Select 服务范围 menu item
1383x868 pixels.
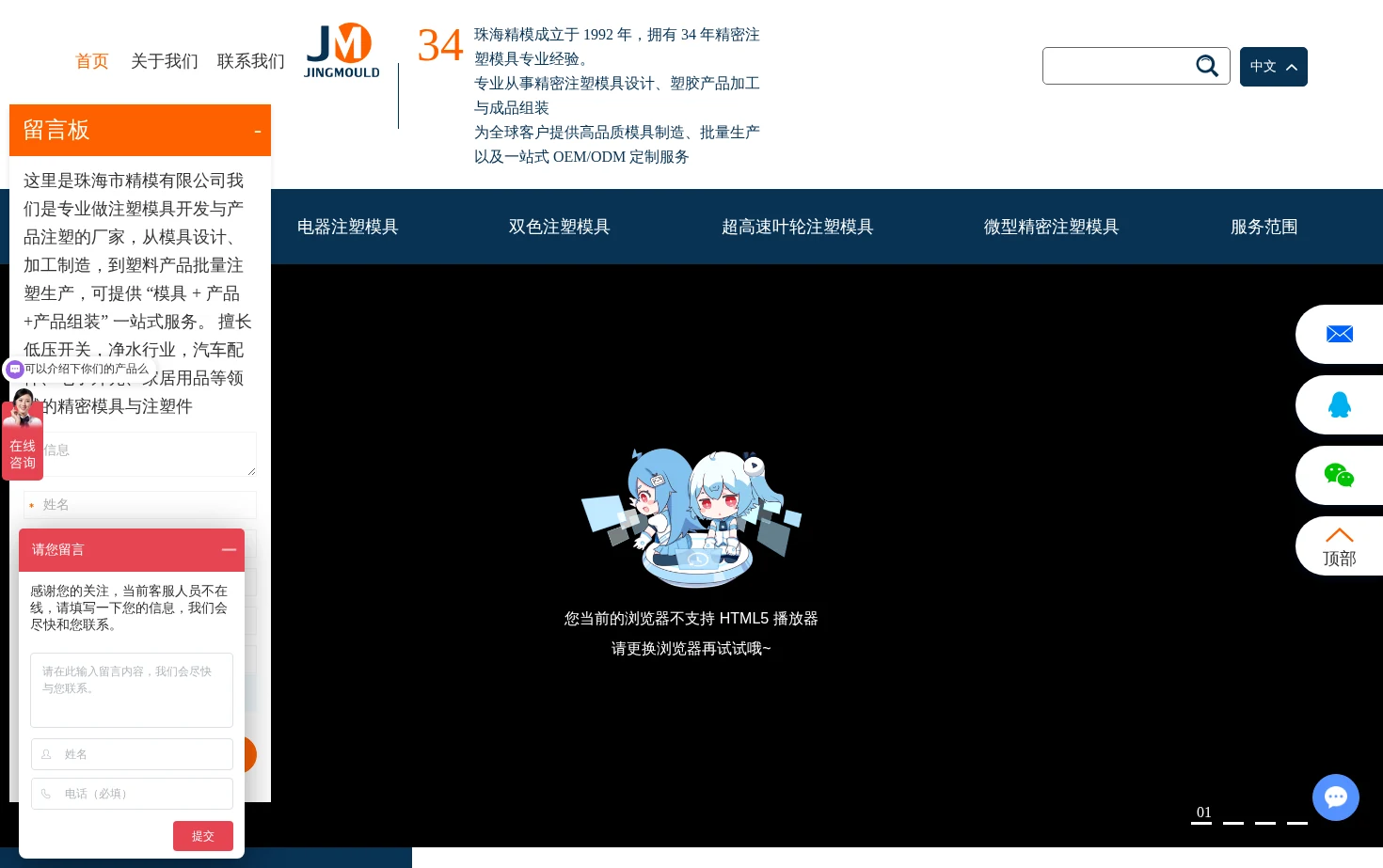coord(1264,227)
